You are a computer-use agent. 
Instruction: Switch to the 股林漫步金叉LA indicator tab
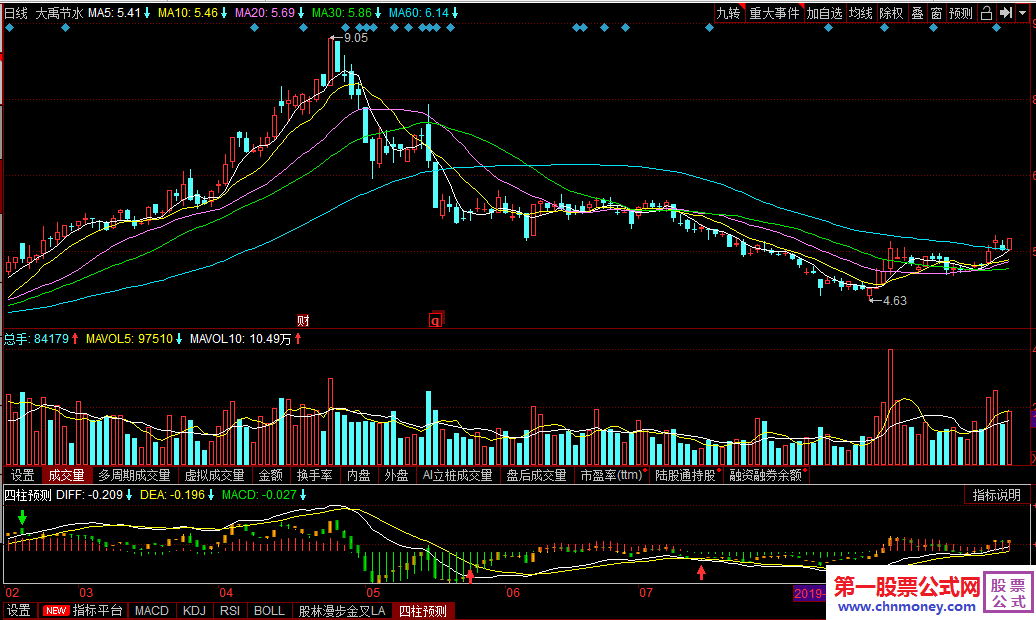click(342, 611)
